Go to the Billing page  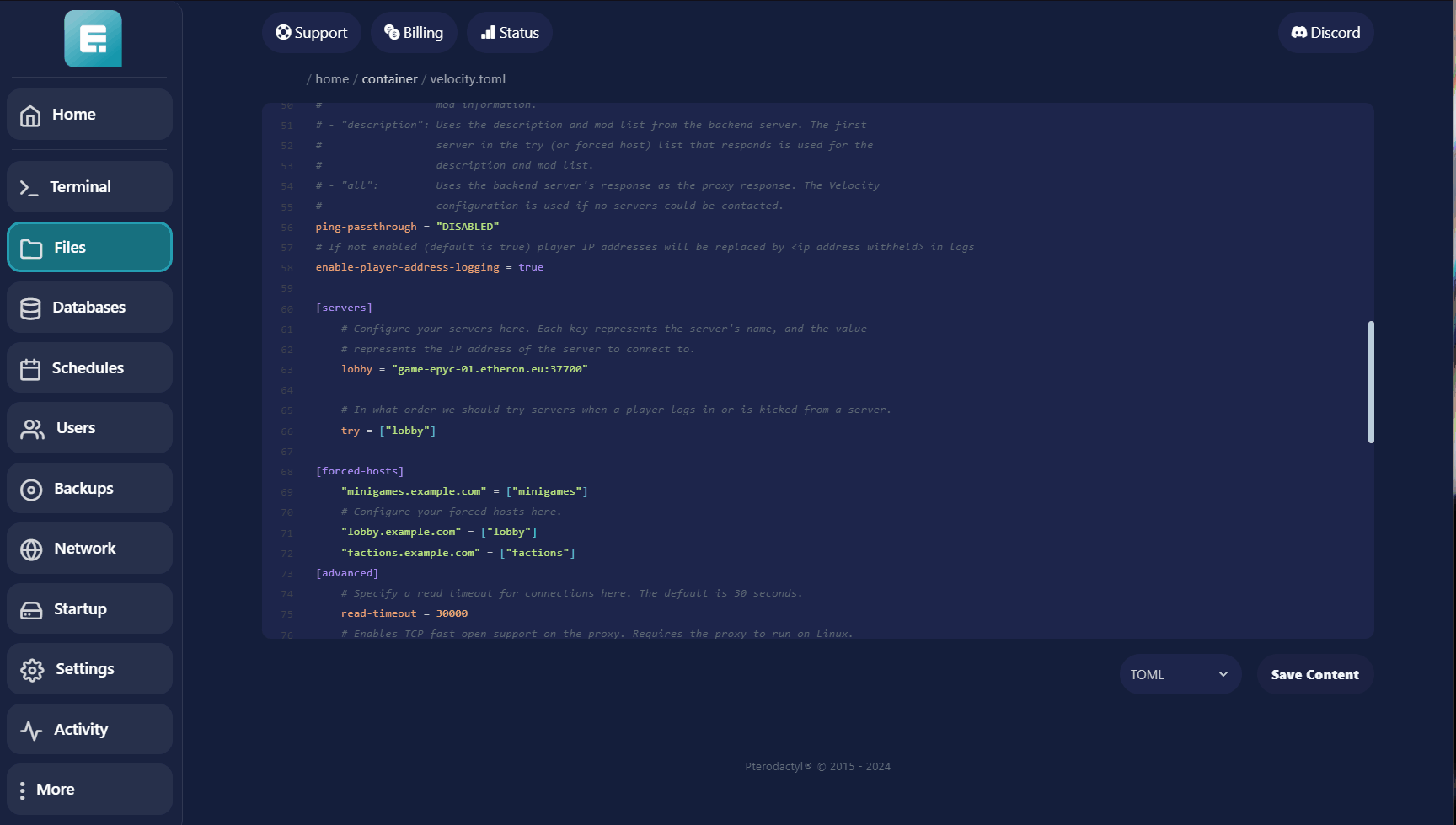(x=414, y=33)
